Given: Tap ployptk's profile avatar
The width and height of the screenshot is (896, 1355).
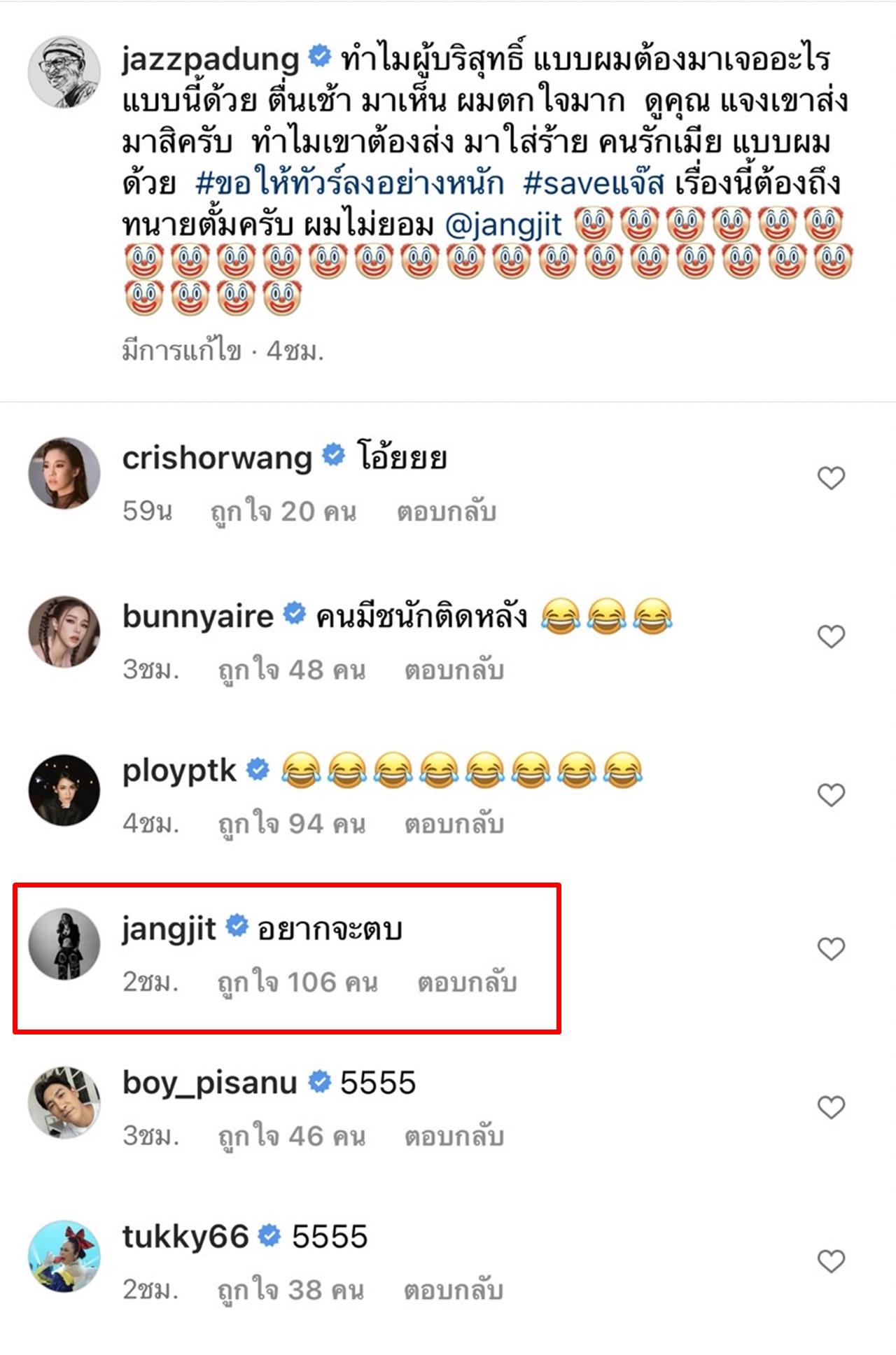Looking at the screenshot, I should (64, 789).
